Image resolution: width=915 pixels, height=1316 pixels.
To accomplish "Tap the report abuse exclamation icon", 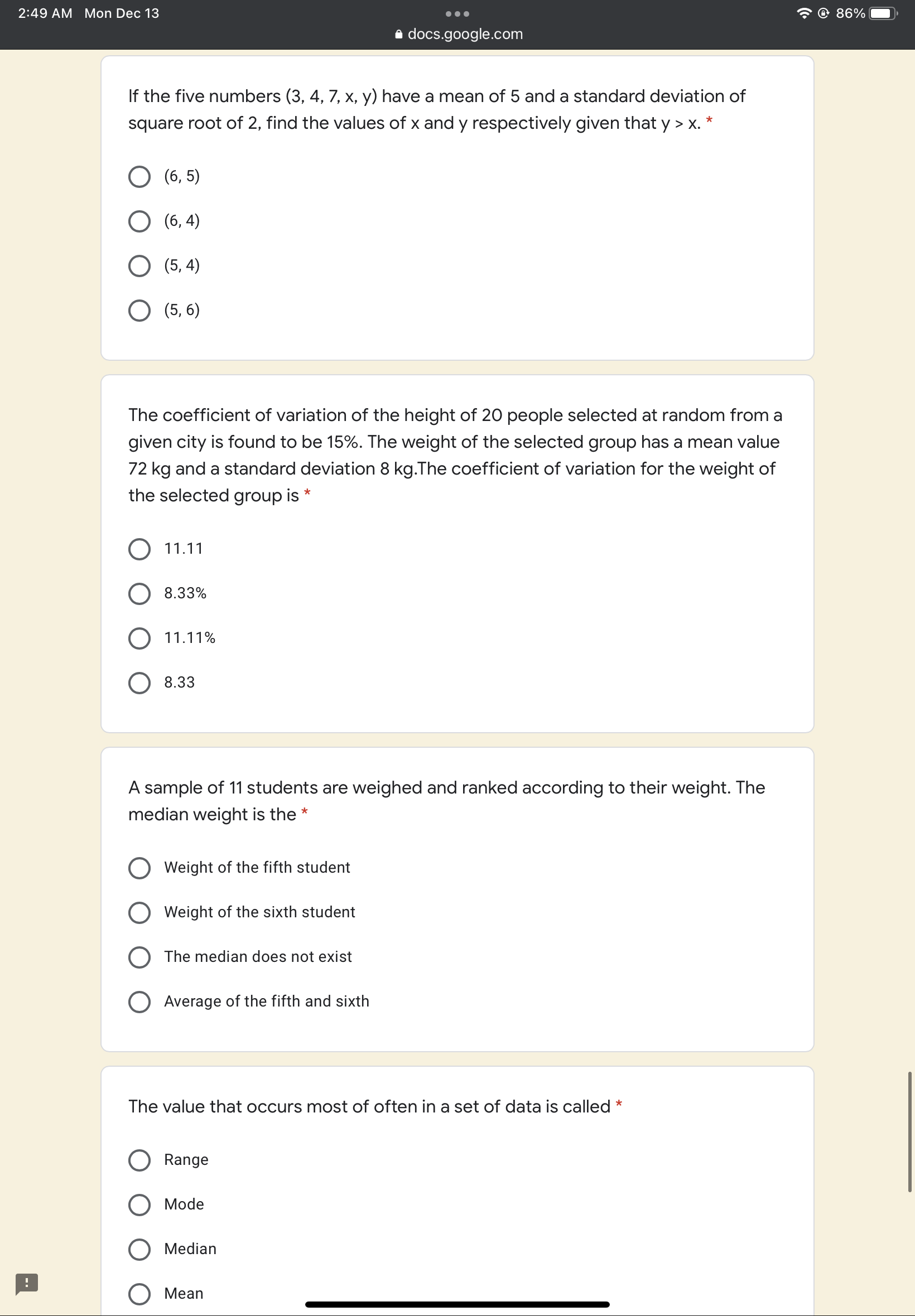I will [x=26, y=1283].
